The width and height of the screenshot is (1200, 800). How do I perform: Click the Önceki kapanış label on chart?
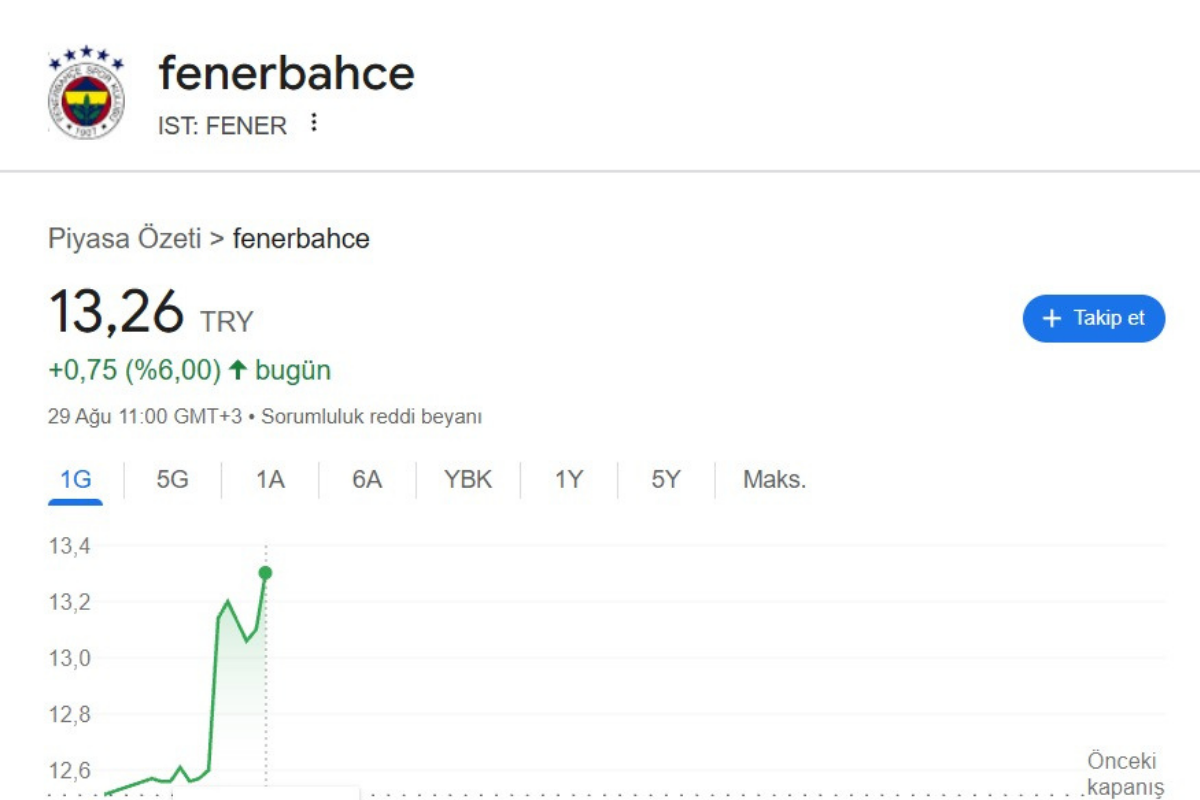click(x=1125, y=774)
